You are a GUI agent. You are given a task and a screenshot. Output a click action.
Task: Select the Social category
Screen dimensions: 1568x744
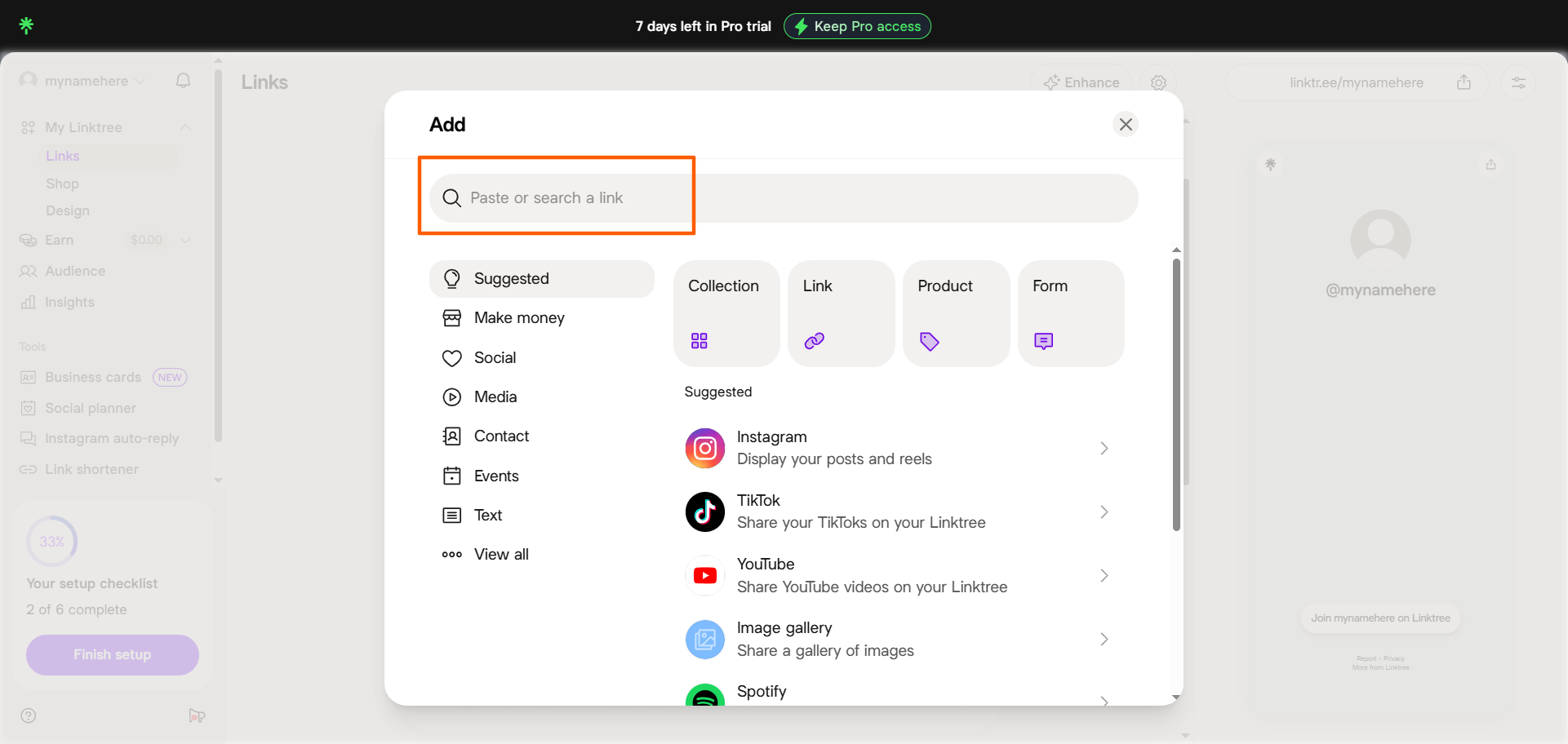(542, 358)
